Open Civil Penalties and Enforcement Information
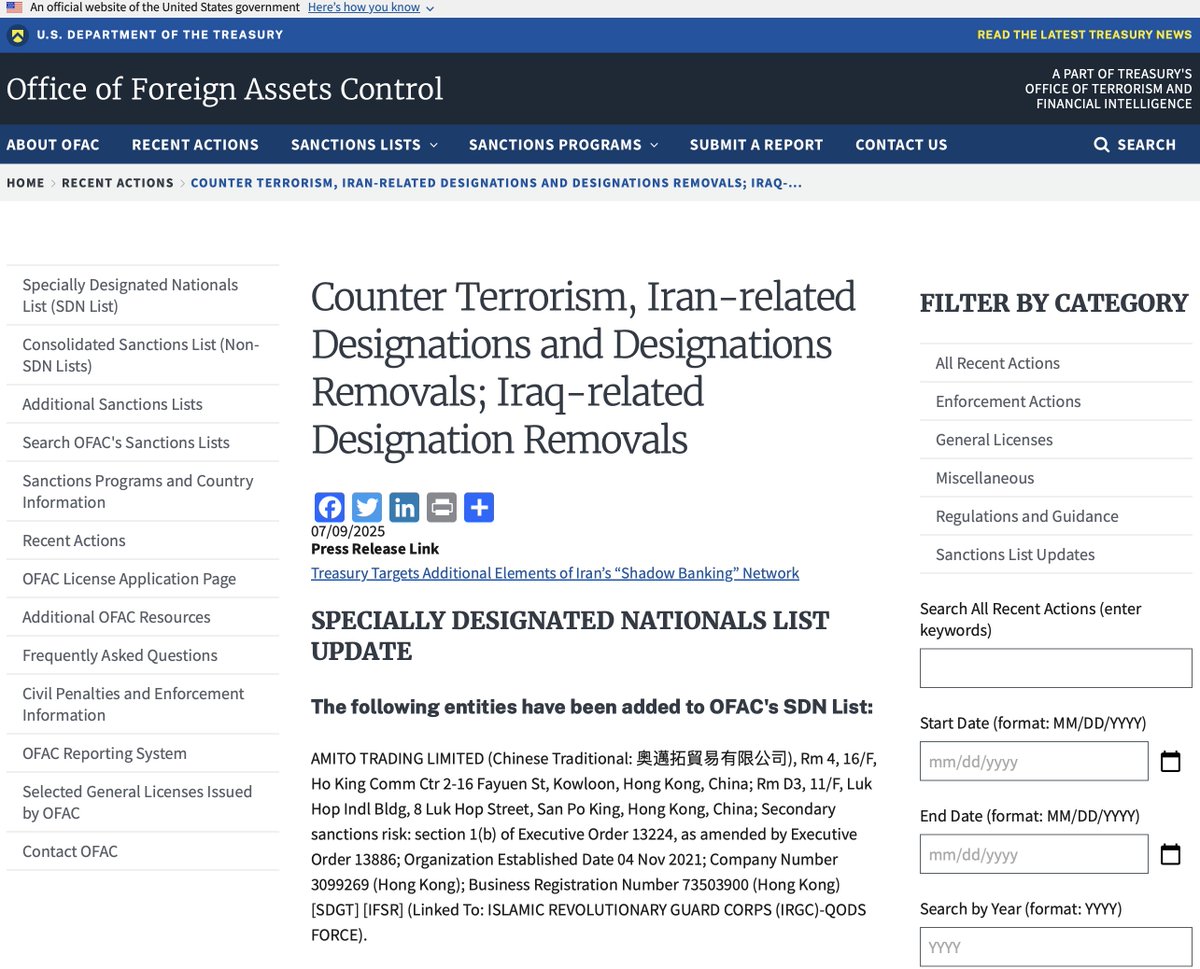1200x969 pixels. click(x=142, y=704)
